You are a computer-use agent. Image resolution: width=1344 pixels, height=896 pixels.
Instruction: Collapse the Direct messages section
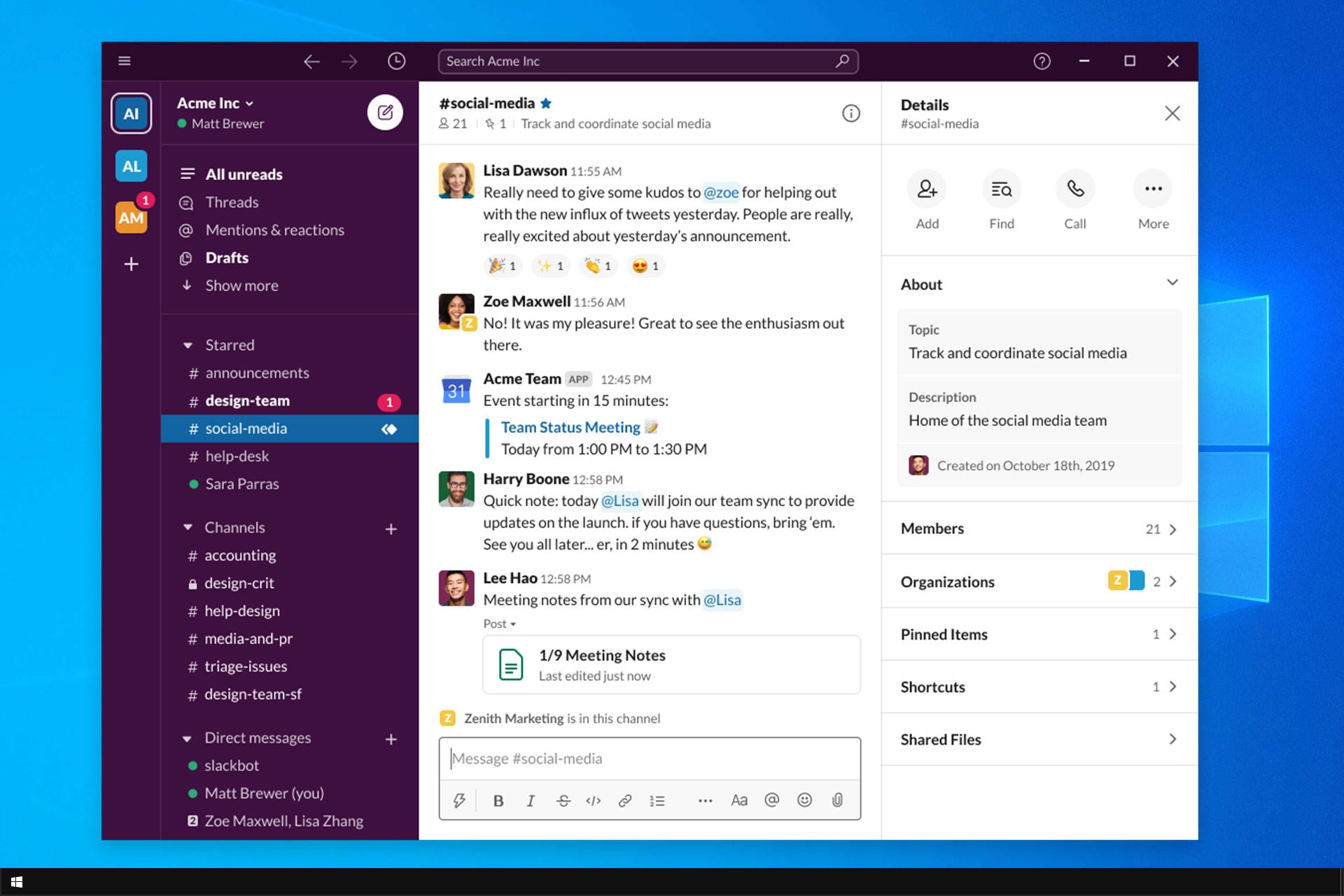pyautogui.click(x=187, y=738)
